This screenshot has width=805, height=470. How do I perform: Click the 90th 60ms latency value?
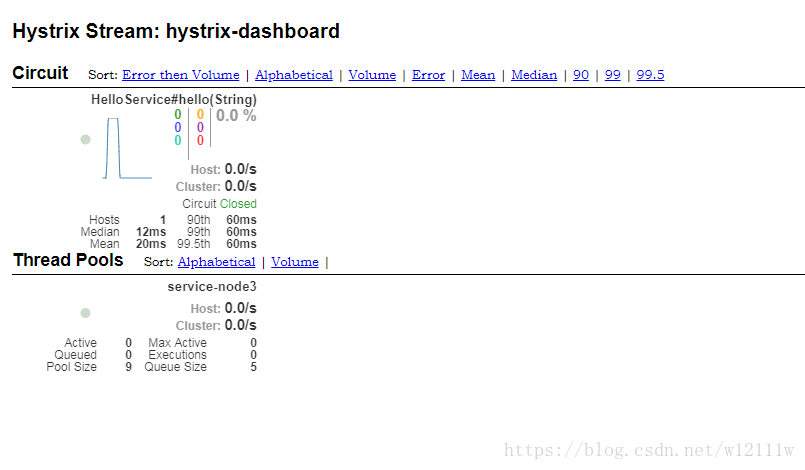coord(241,220)
